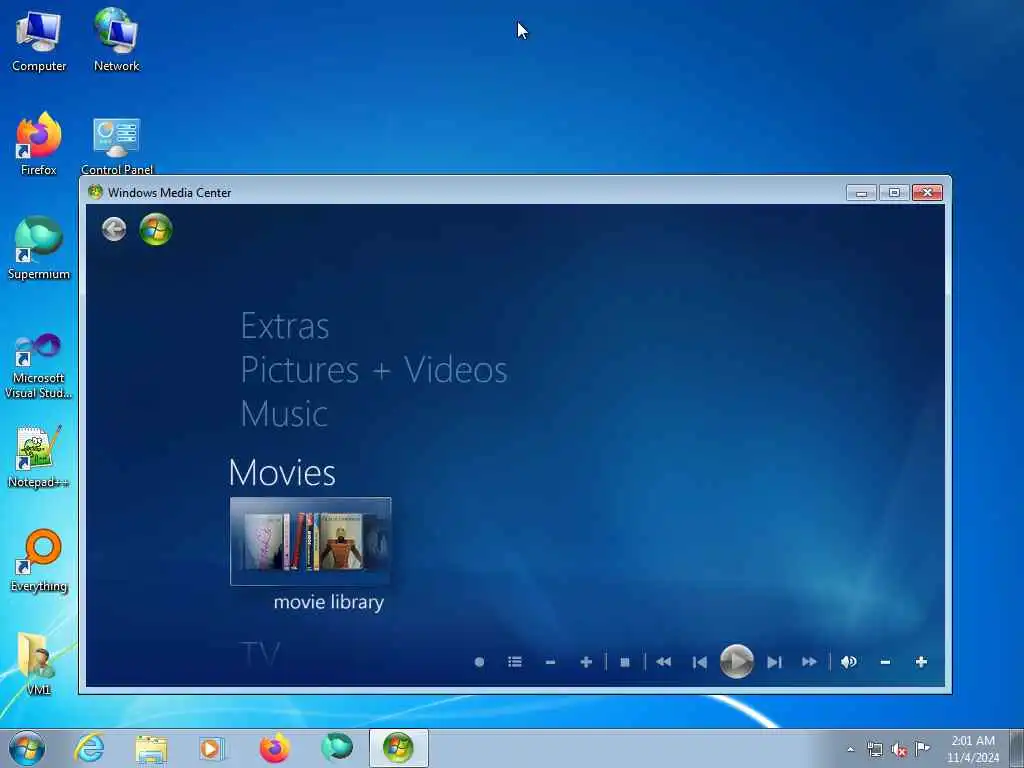Open Notepad++ desktop shortcut
The image size is (1024, 768).
[39, 457]
